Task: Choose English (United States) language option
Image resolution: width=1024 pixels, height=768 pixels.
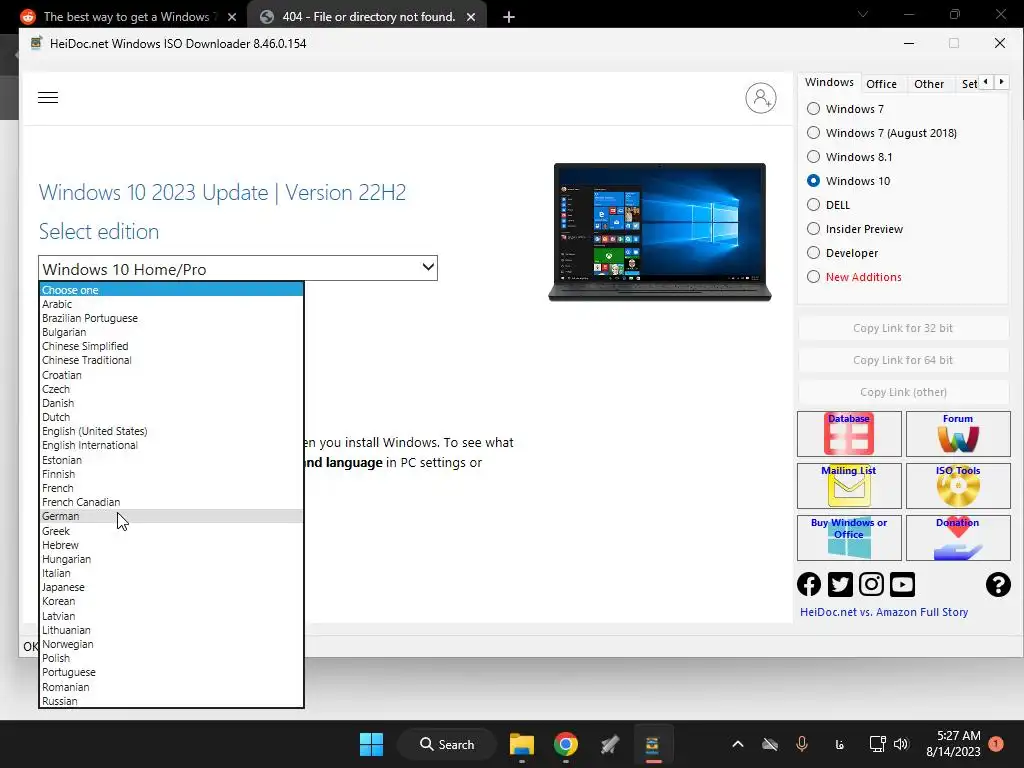Action: tap(171, 431)
